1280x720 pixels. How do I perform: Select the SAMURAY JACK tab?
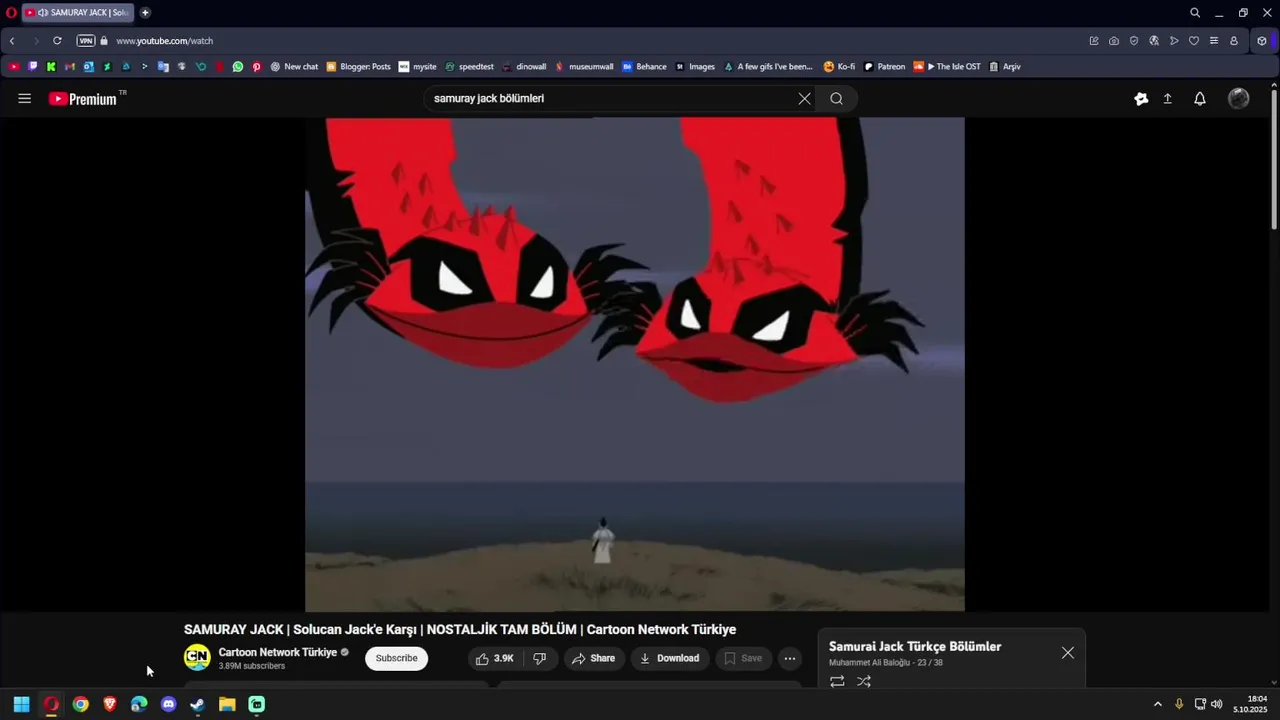pyautogui.click(x=76, y=13)
